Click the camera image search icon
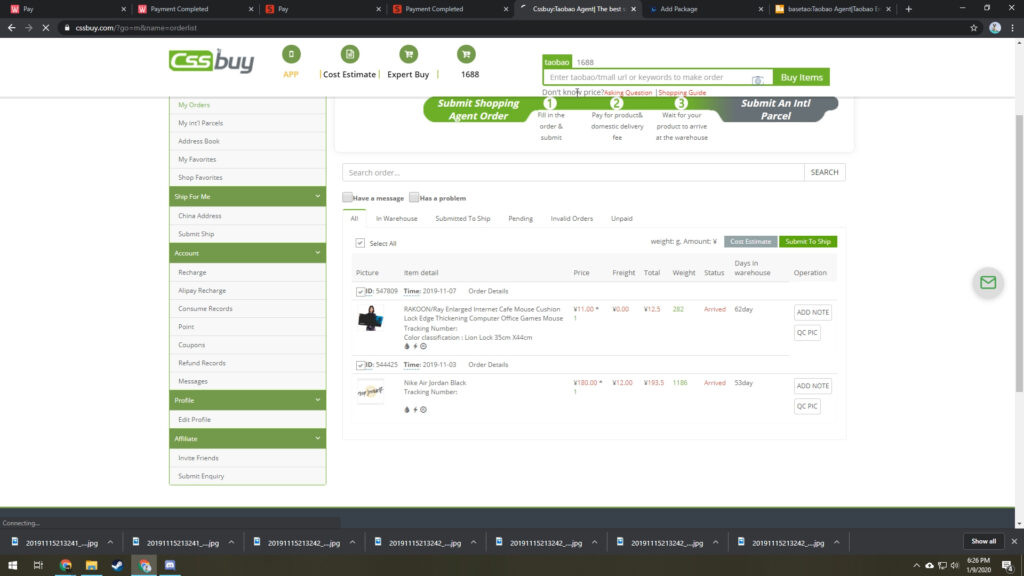The width and height of the screenshot is (1024, 576). click(x=758, y=80)
